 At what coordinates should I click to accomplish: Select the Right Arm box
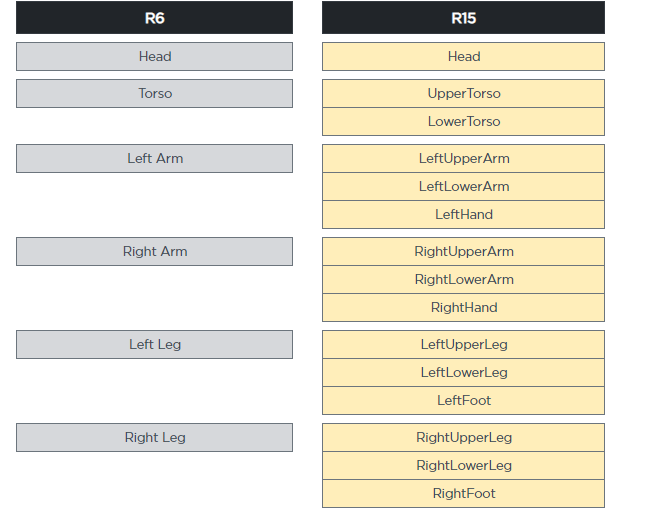coord(154,251)
